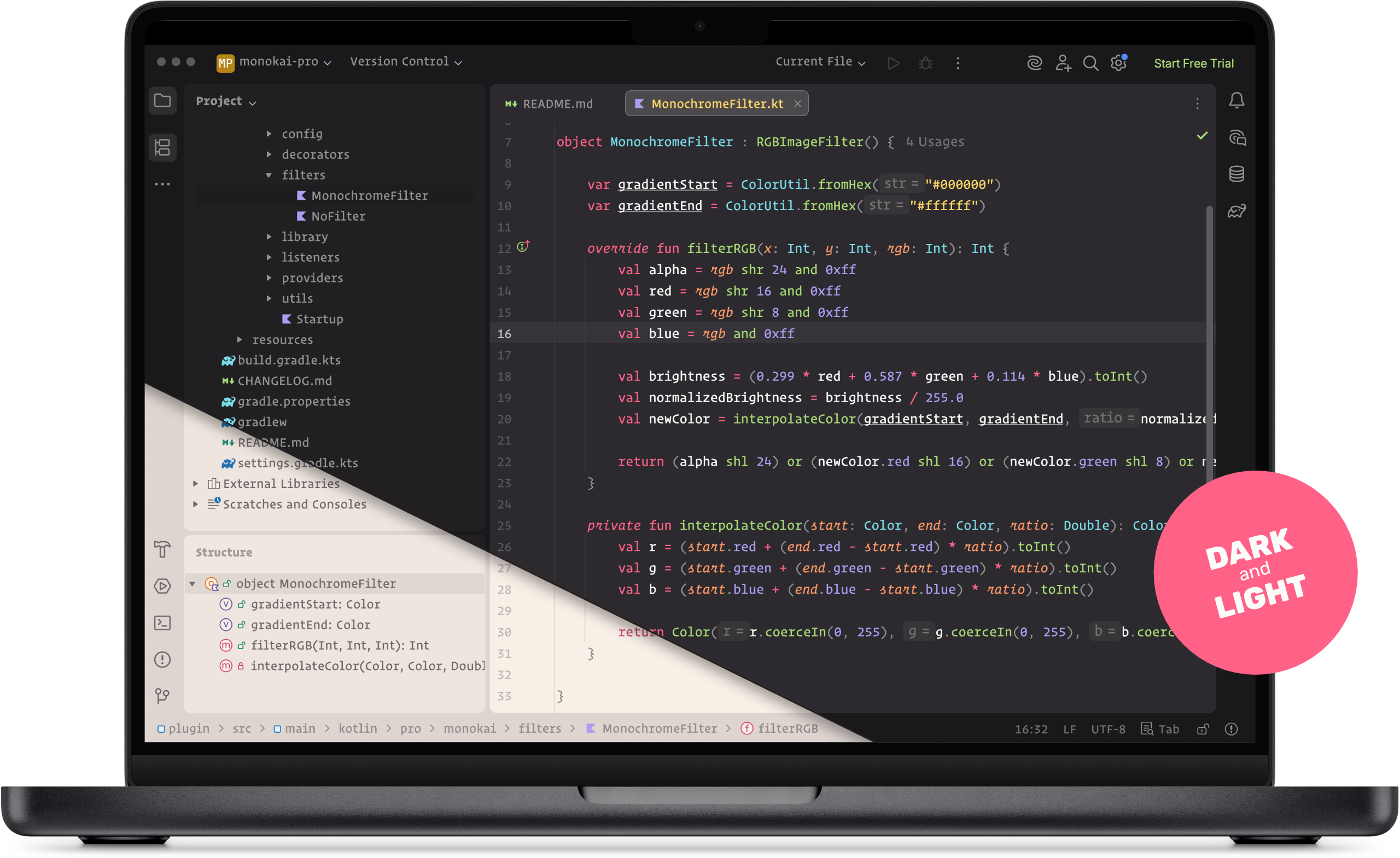Open the Git branch tool window
Screen dimensions: 1400x858
point(162,696)
